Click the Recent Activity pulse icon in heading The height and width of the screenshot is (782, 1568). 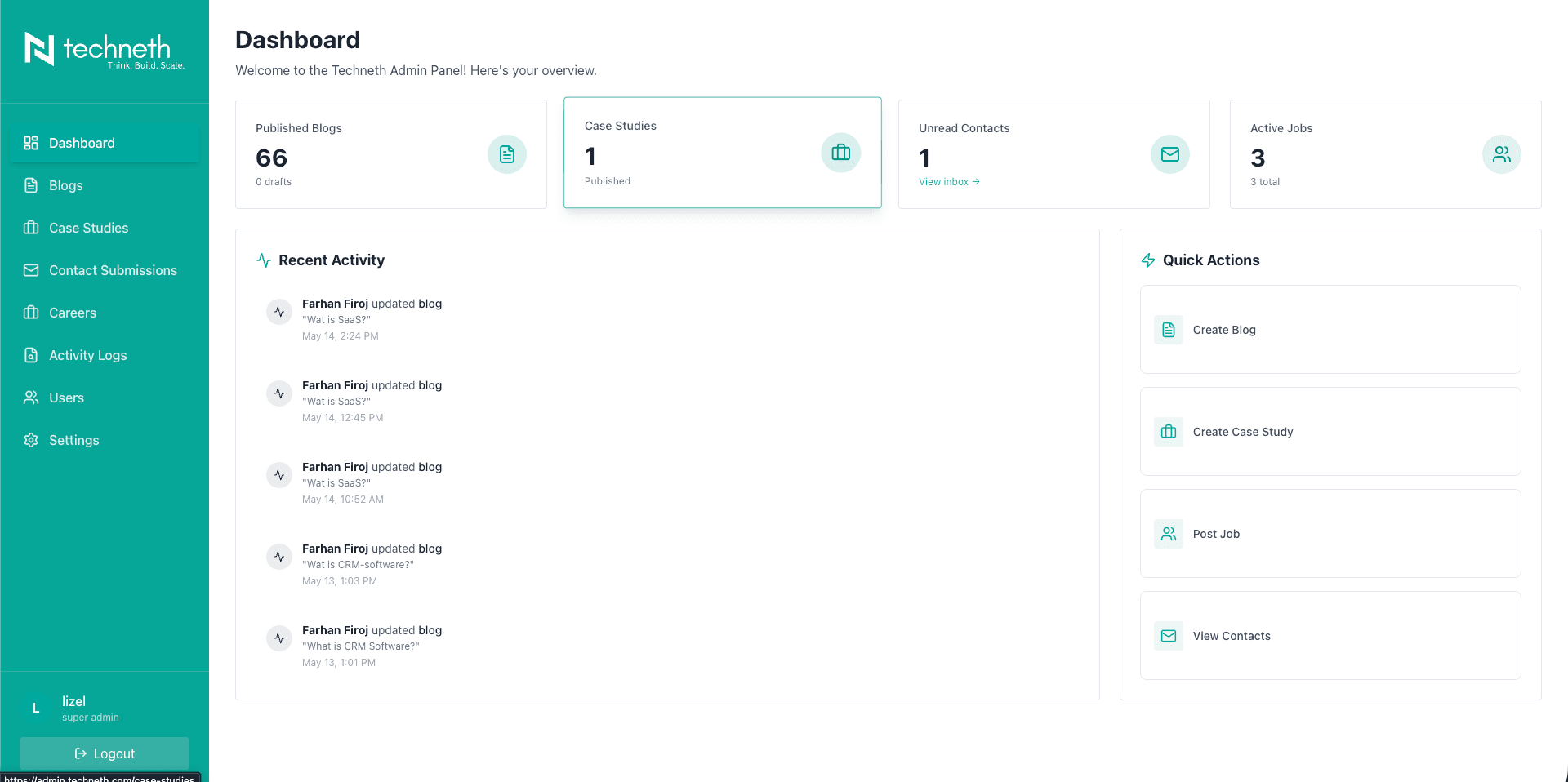(264, 260)
